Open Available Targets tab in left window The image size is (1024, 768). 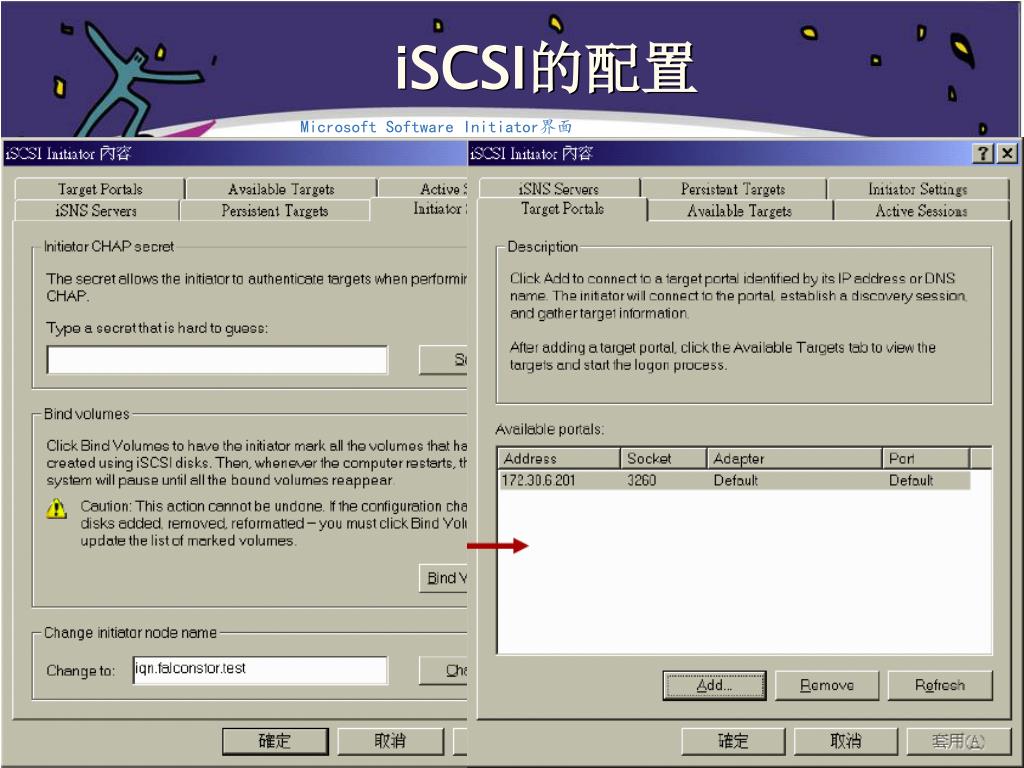[281, 189]
